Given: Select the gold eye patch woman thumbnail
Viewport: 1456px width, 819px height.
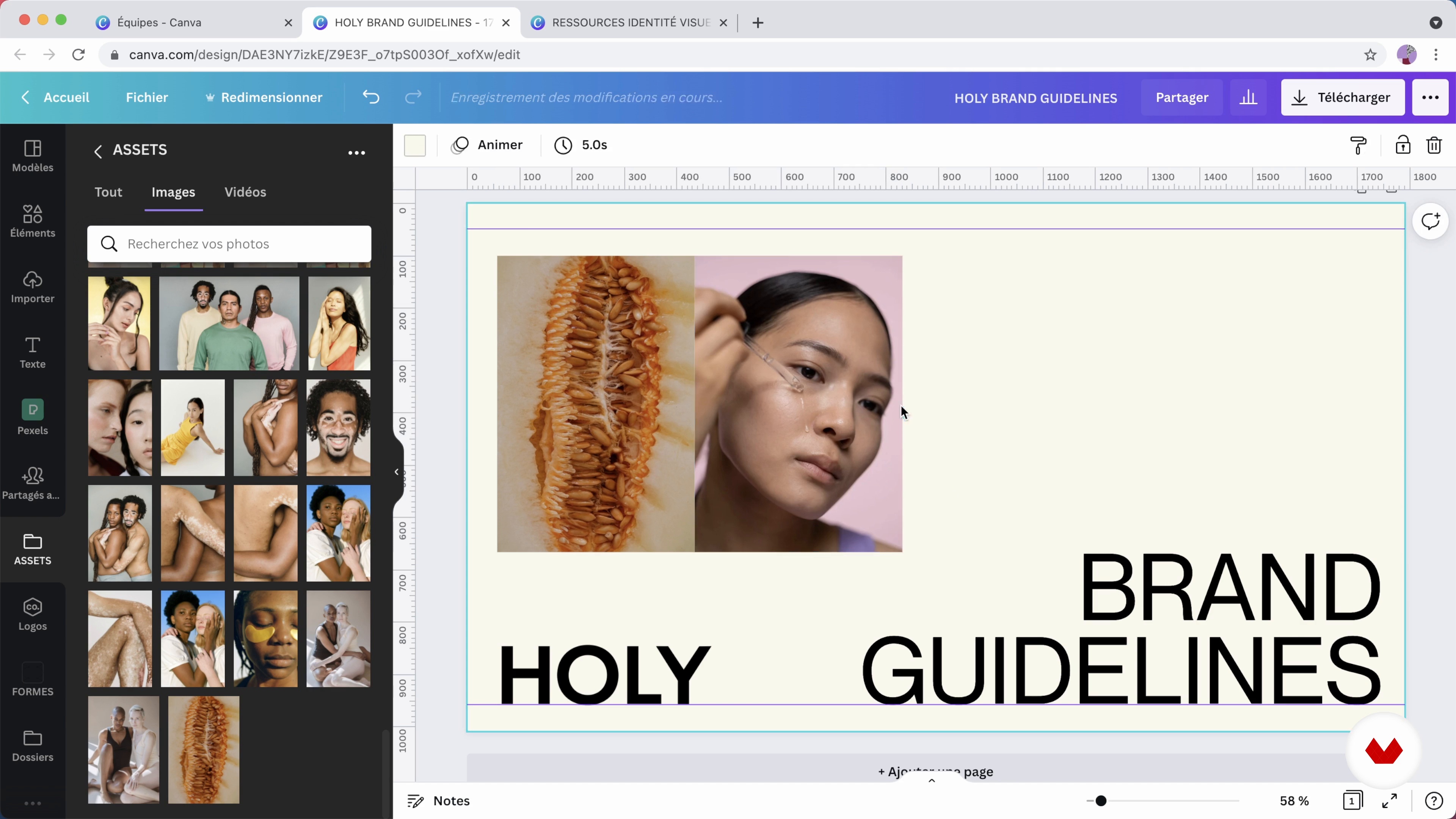Looking at the screenshot, I should tap(266, 639).
